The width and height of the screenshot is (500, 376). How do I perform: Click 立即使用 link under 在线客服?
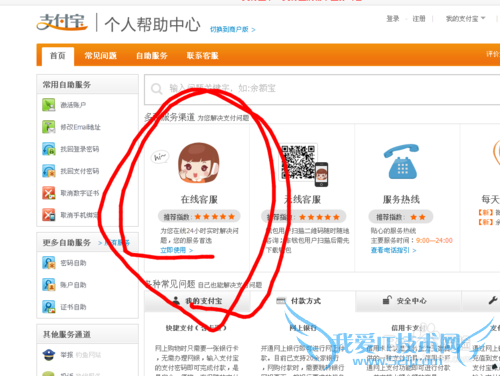pyautogui.click(x=176, y=250)
